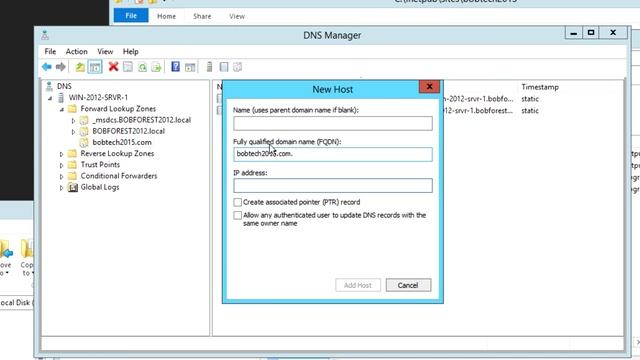The height and width of the screenshot is (360, 640).
Task: Click the Cancel button in New Host
Action: click(408, 285)
